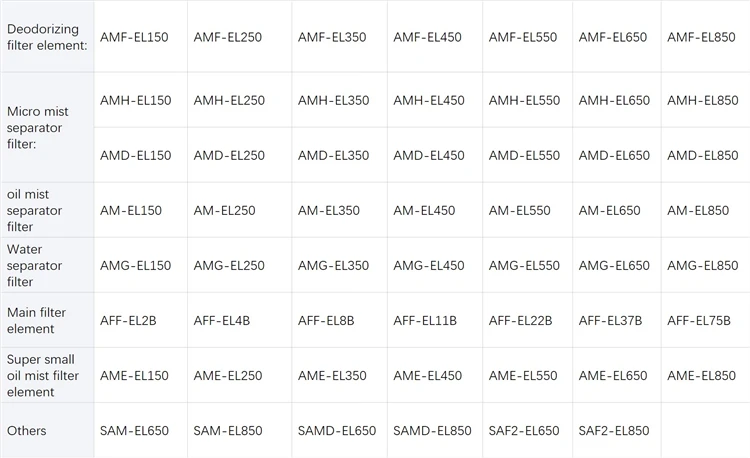Click the Super small oil mist label

[43, 375]
